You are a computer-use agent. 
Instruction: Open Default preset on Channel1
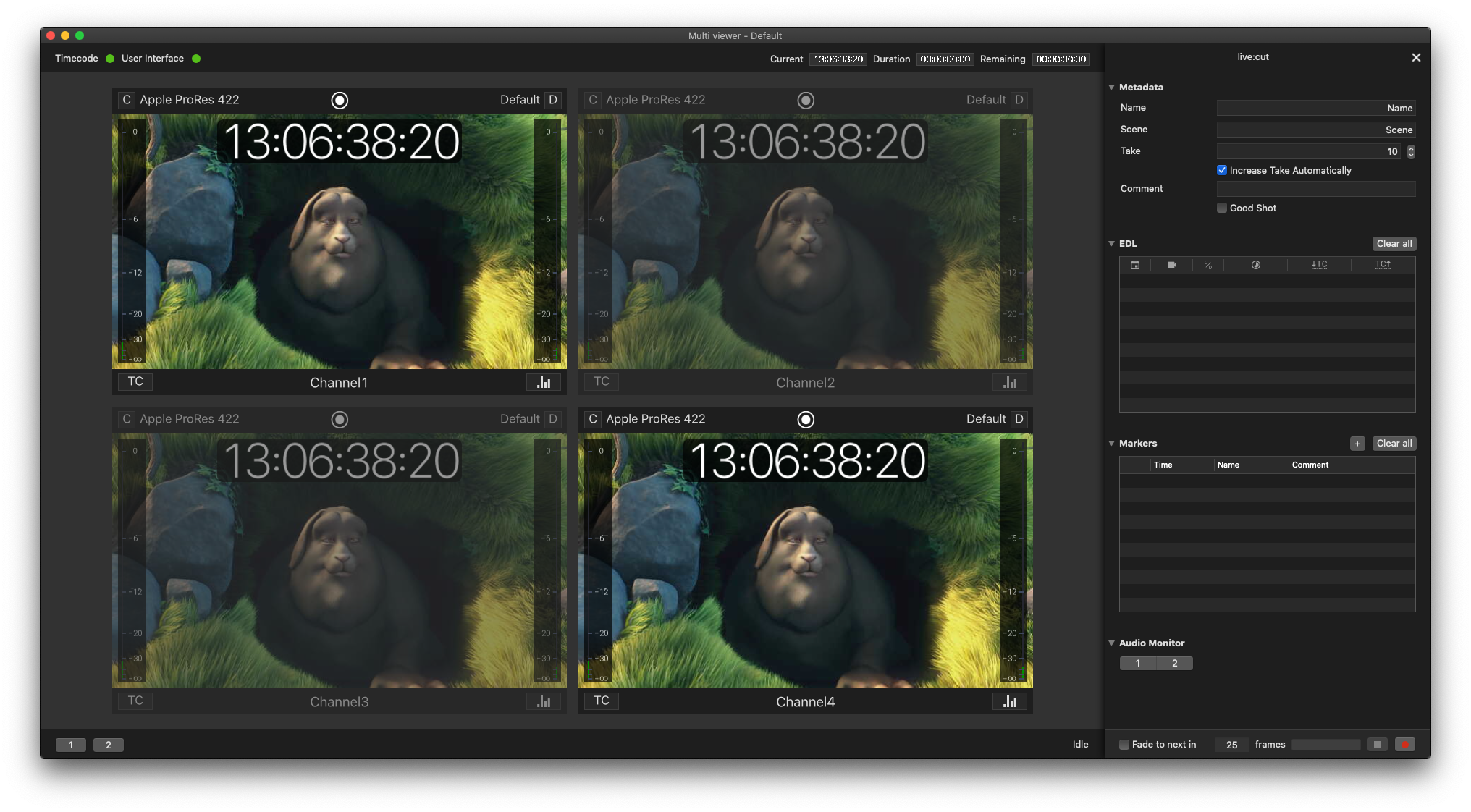(520, 100)
